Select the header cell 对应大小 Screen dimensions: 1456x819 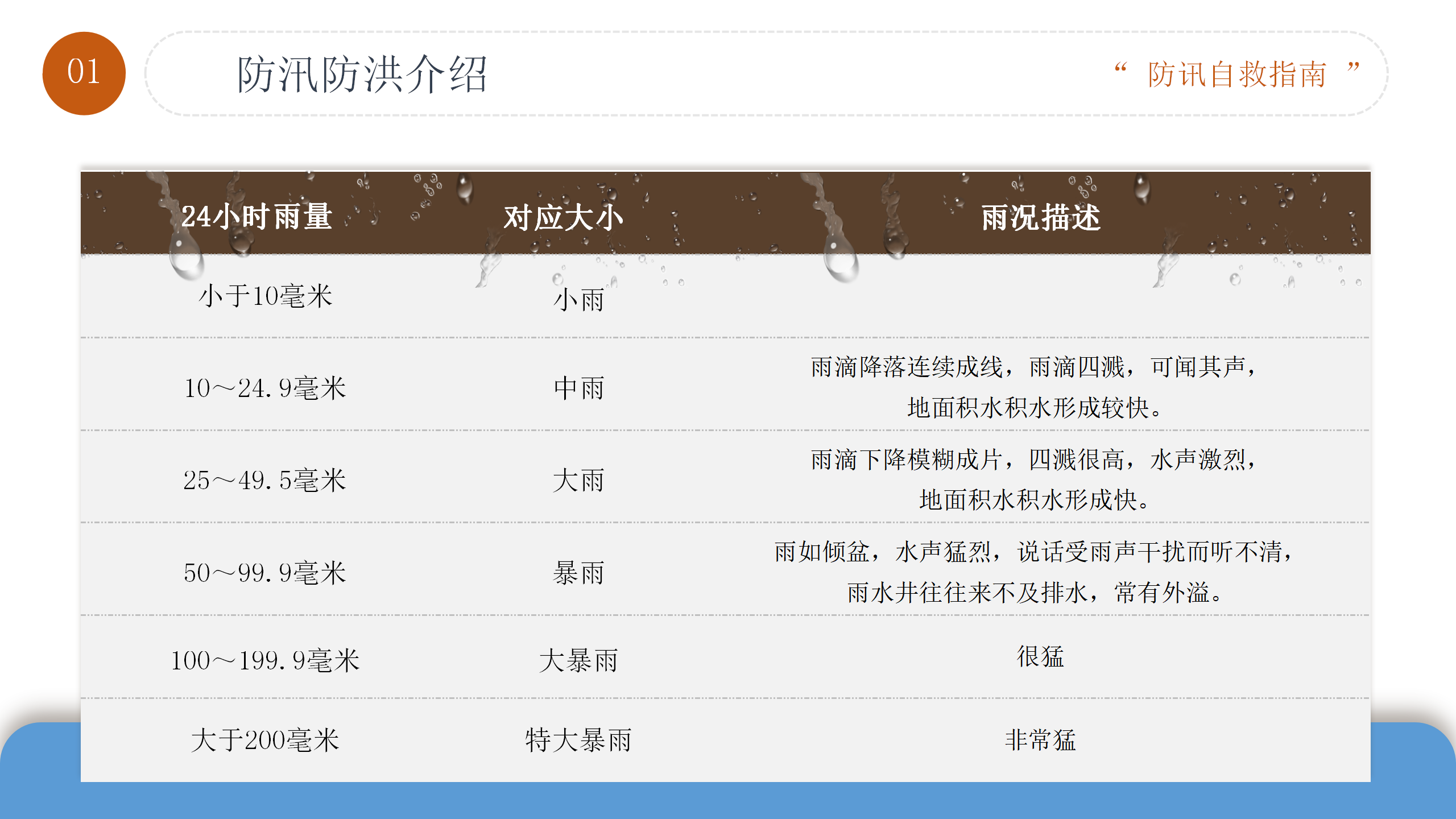pyautogui.click(x=563, y=217)
